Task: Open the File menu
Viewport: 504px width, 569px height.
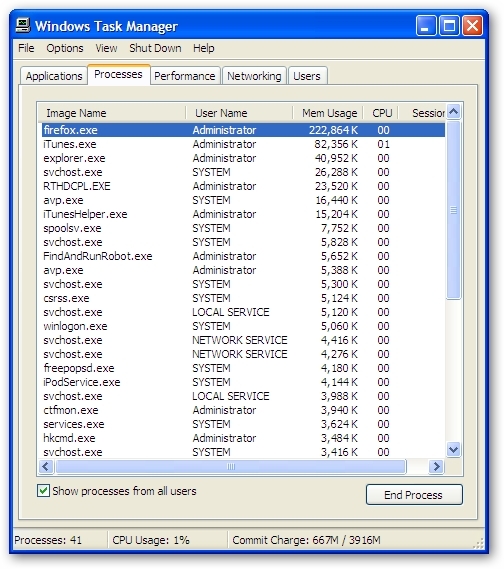Action: tap(26, 48)
